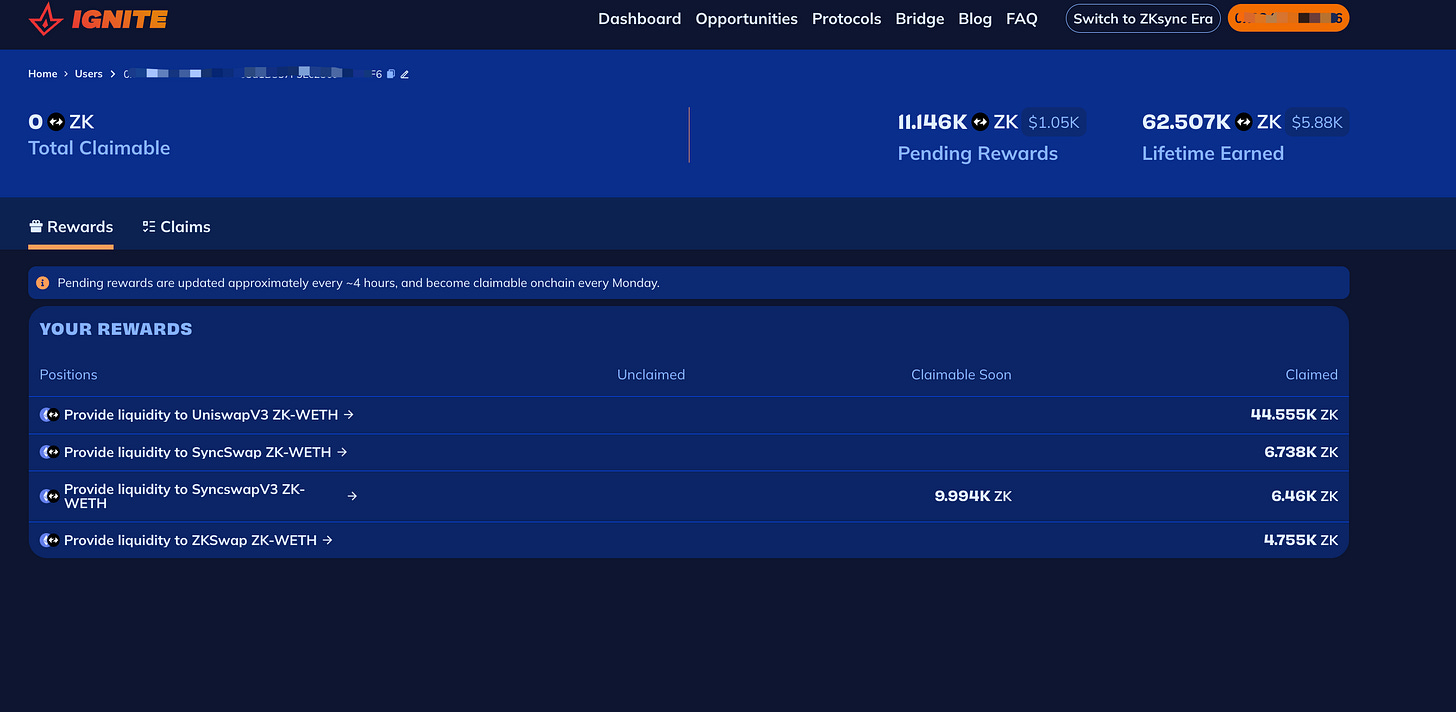Click the Pending Rewards label
The image size is (1456, 712).
(x=977, y=153)
